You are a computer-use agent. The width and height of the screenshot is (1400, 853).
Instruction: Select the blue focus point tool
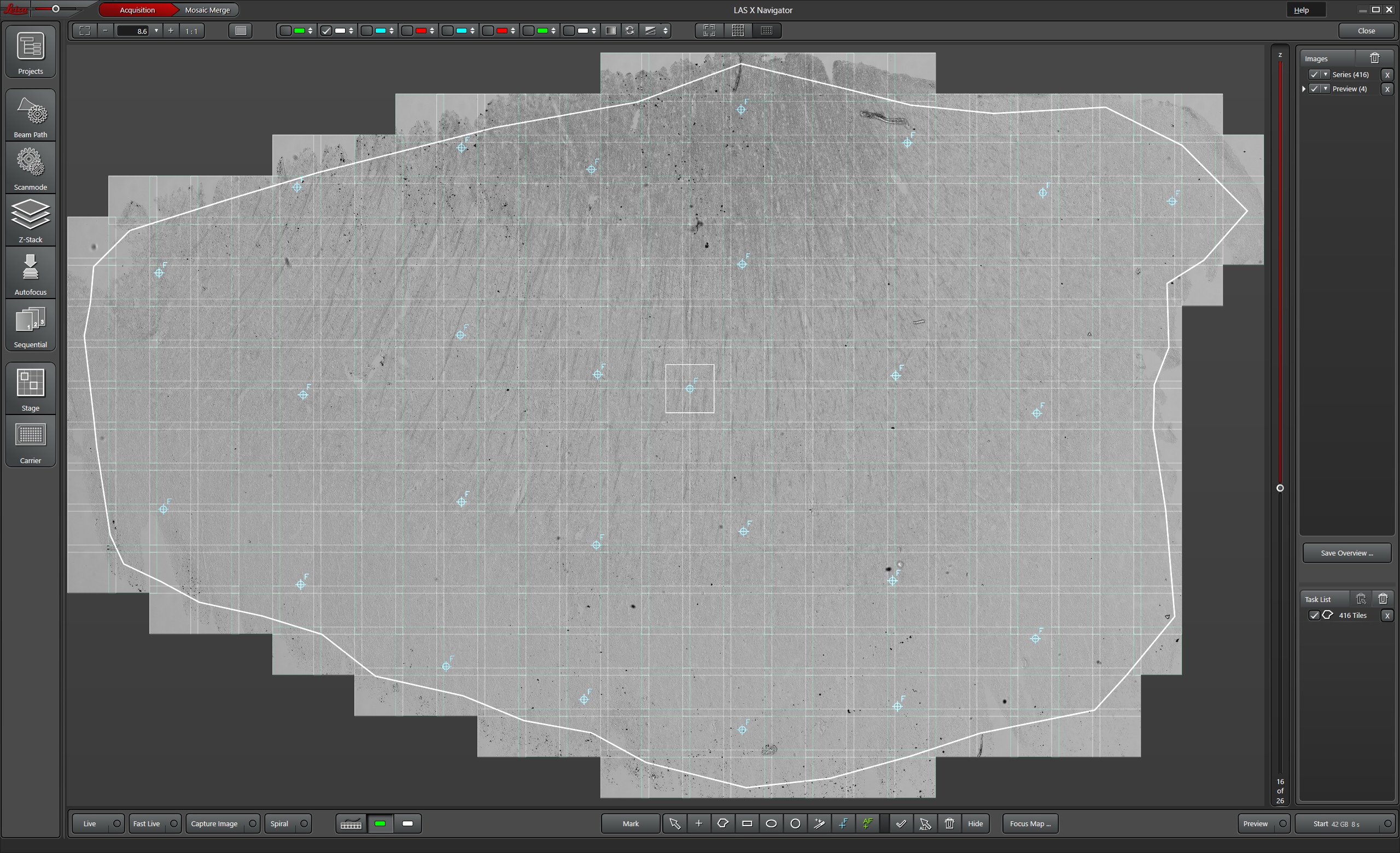844,823
